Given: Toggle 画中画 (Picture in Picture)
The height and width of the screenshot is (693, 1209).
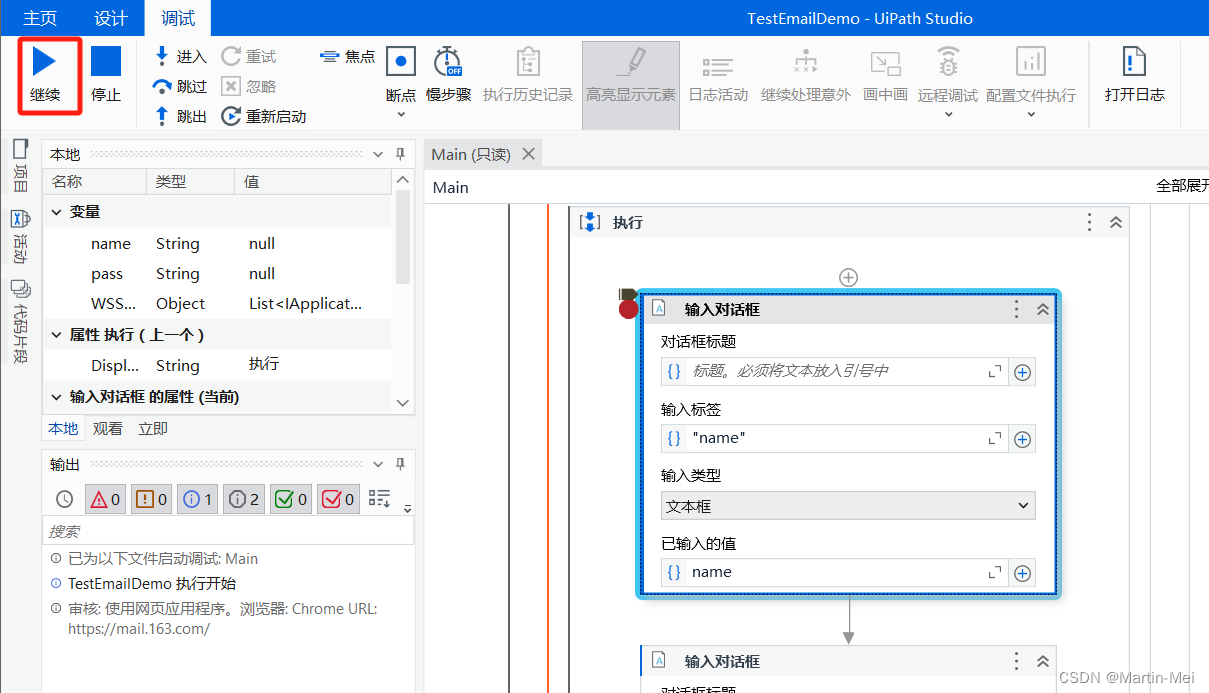Looking at the screenshot, I should click(x=885, y=75).
